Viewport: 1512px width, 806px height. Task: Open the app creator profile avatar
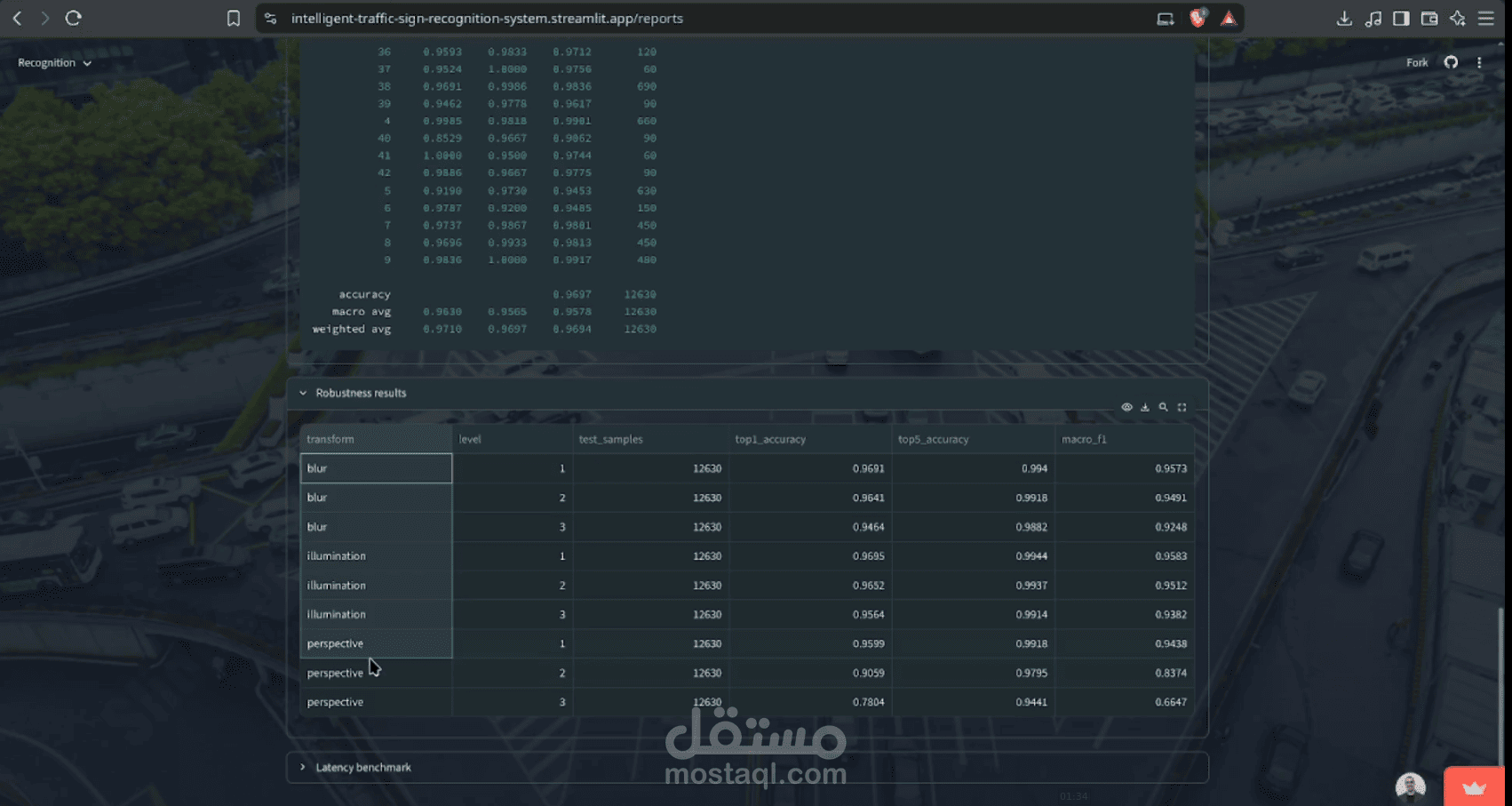1411,787
